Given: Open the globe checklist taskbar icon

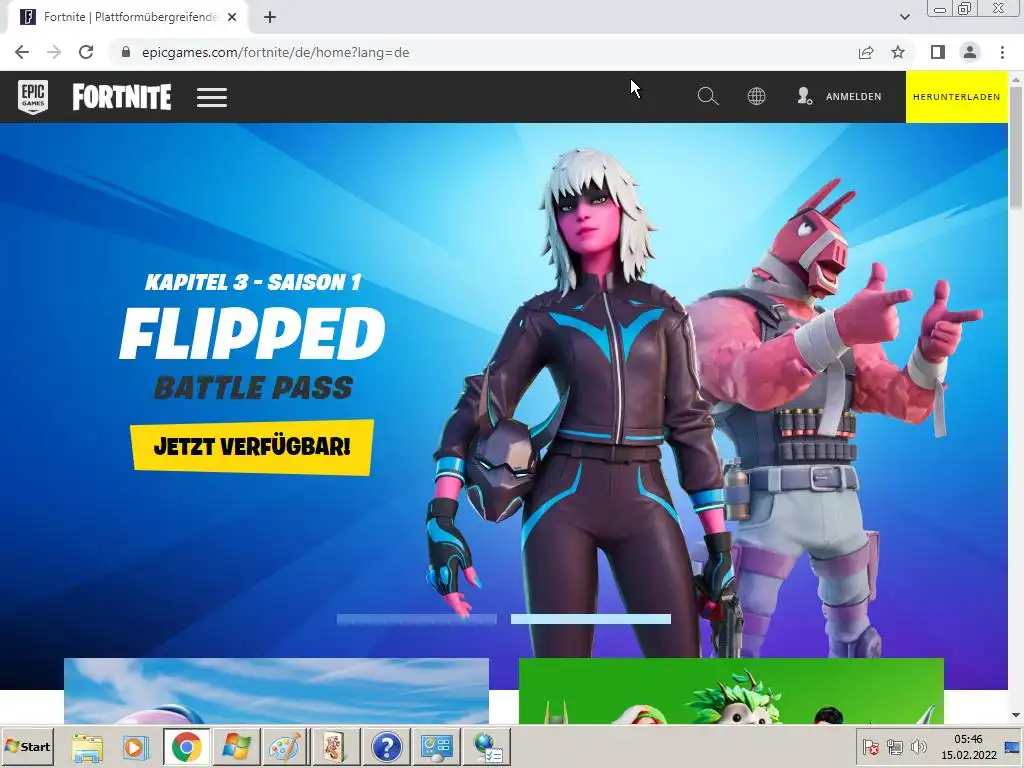Looking at the screenshot, I should pyautogui.click(x=487, y=747).
